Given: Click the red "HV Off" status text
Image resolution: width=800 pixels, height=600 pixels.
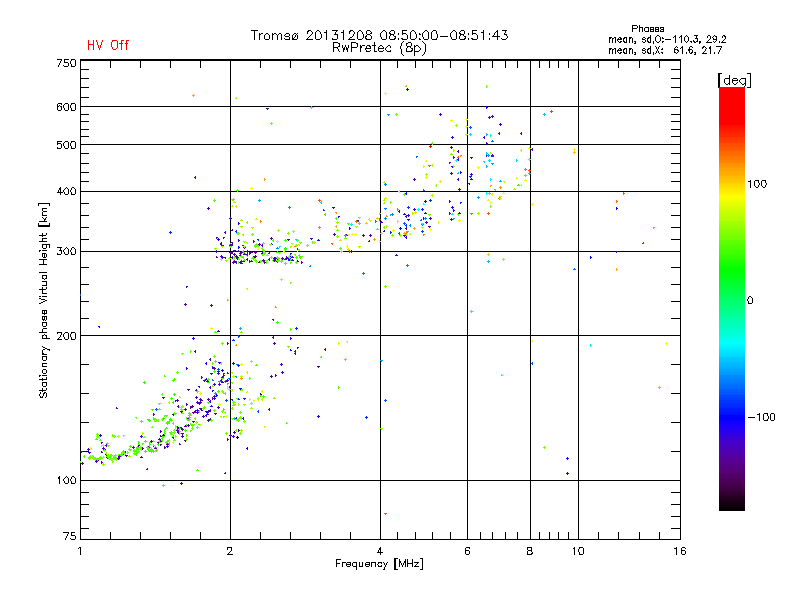Looking at the screenshot, I should (x=108, y=45).
